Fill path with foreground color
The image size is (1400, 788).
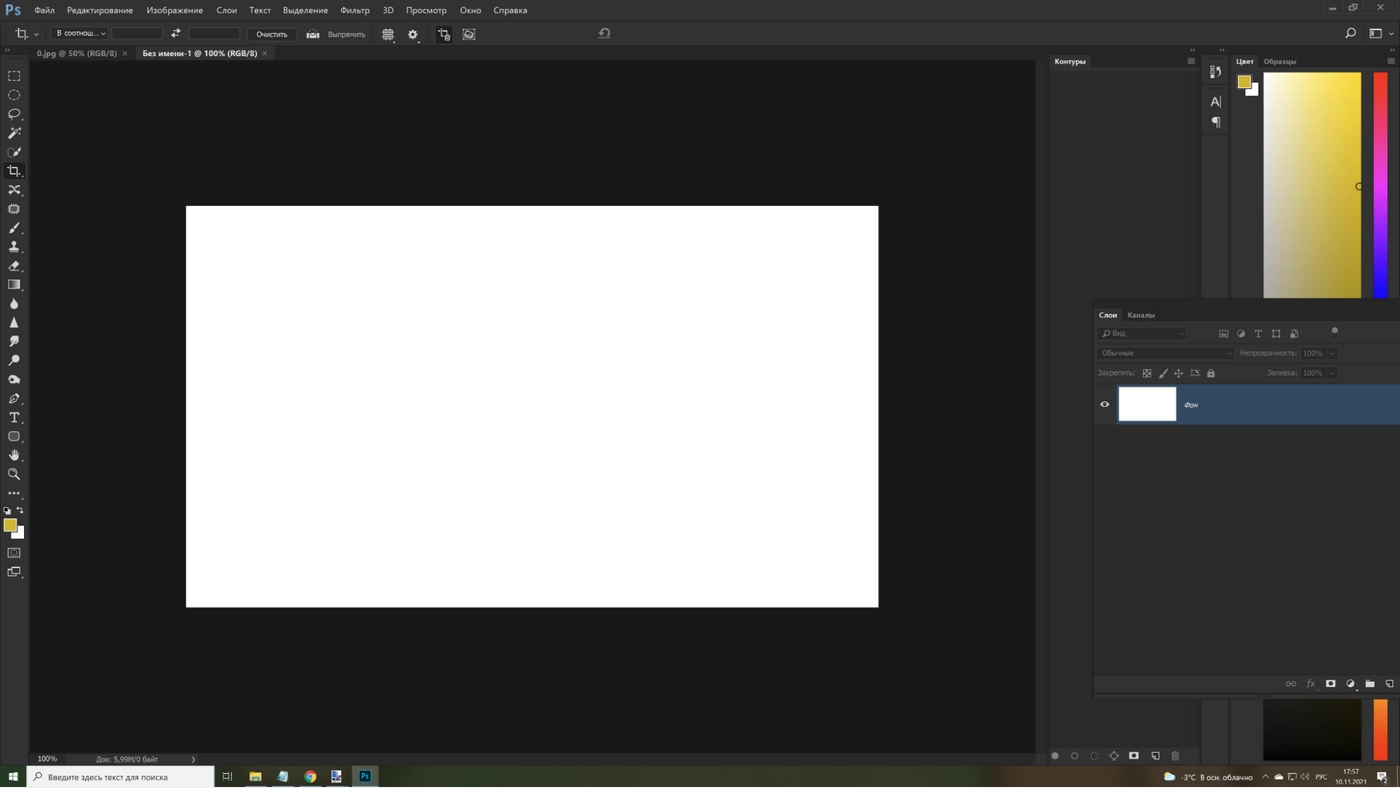point(1055,756)
